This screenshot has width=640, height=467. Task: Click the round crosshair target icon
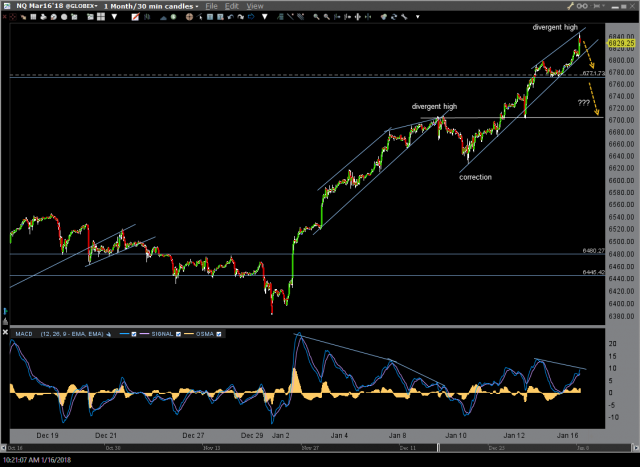(189, 17)
